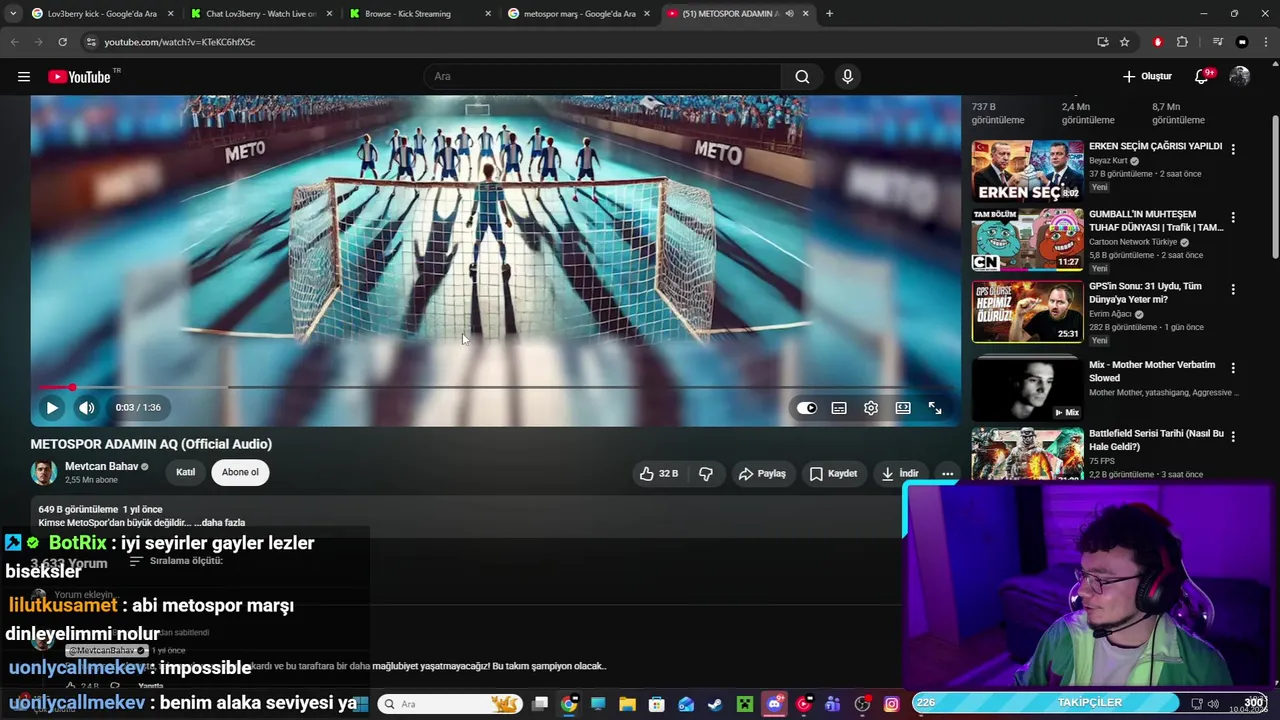Open Steam from the taskbar
The height and width of the screenshot is (720, 1280).
715,704
